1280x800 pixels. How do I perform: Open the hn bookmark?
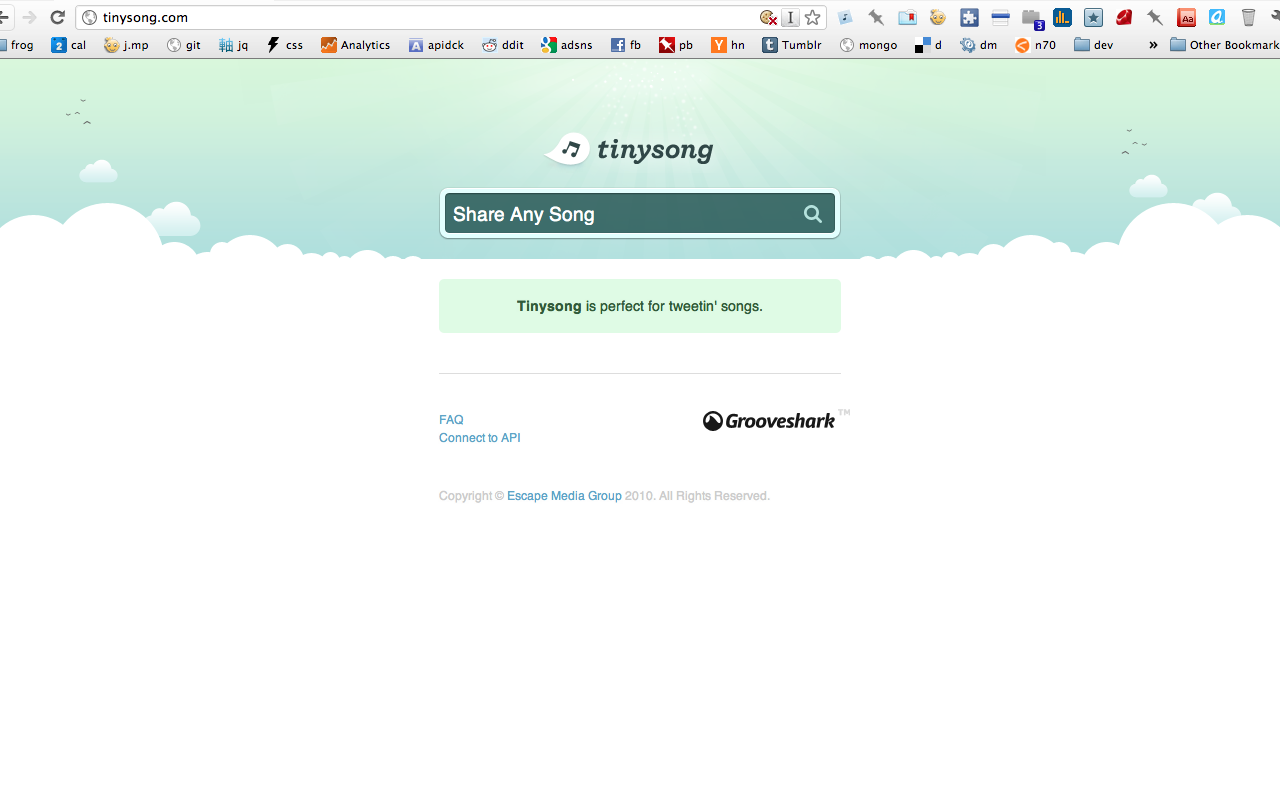[x=728, y=45]
